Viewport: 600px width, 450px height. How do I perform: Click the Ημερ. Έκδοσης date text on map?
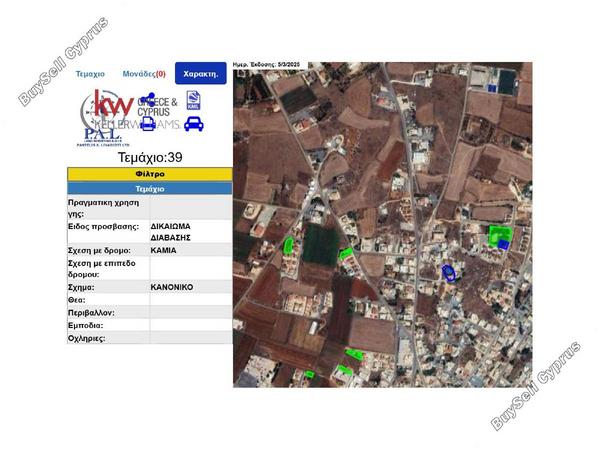click(266, 65)
